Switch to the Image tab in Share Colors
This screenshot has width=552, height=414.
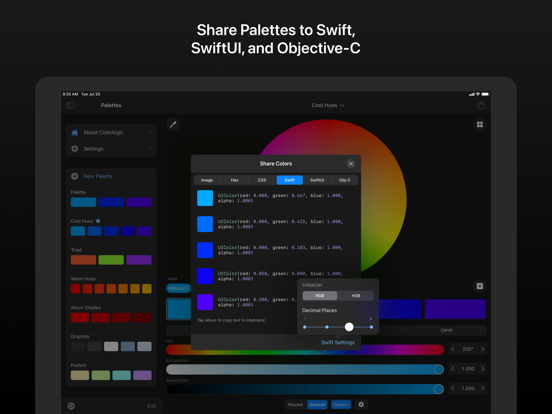(x=207, y=180)
